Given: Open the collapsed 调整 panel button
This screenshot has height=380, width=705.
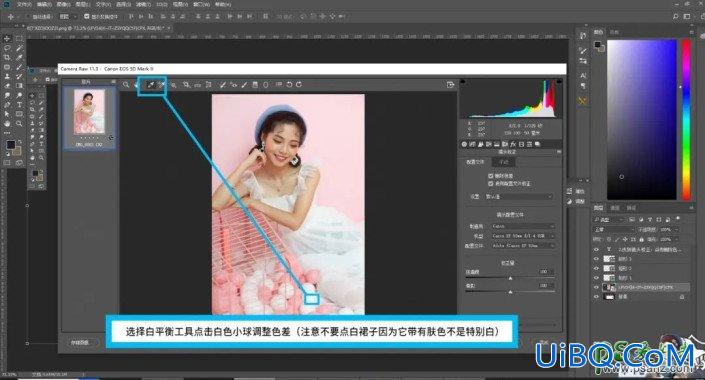Looking at the screenshot, I should 576,201.
